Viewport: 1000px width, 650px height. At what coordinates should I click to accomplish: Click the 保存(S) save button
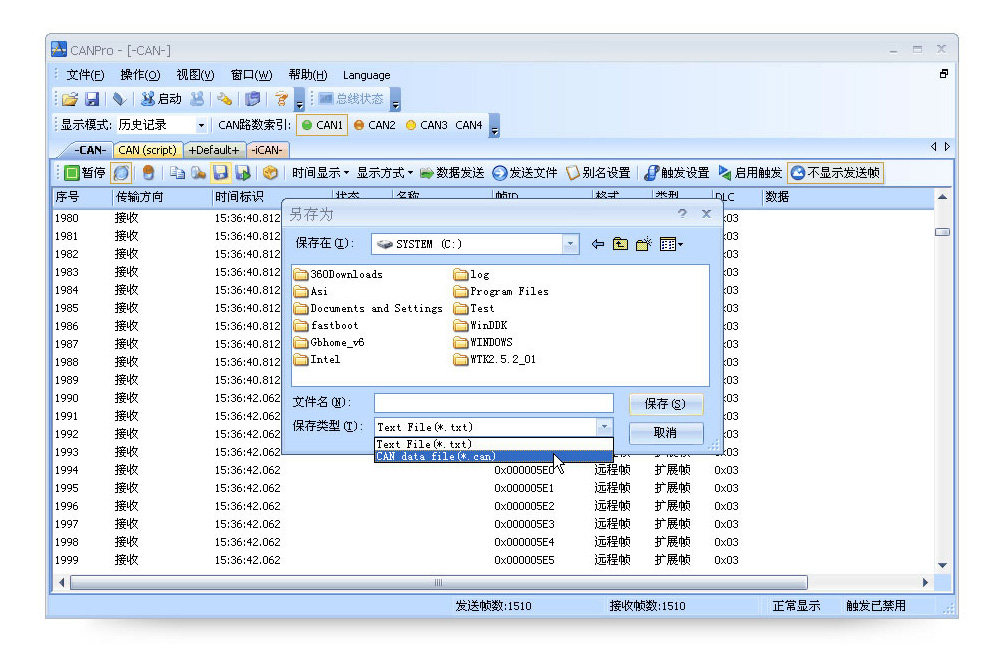pos(665,404)
